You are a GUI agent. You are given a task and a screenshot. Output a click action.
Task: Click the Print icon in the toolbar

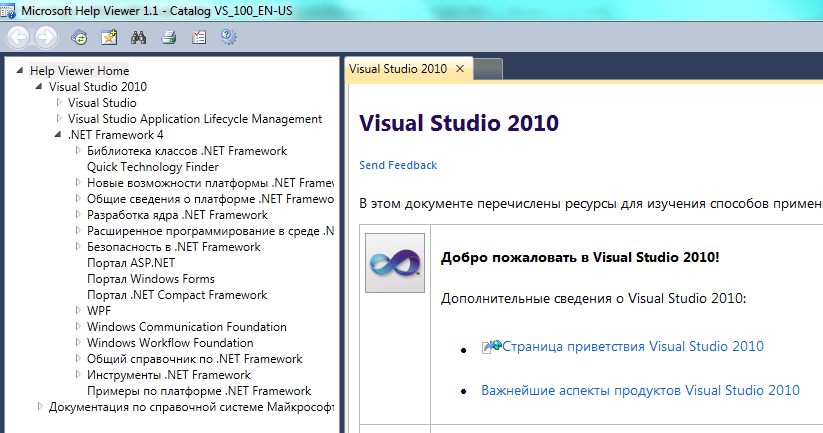click(169, 38)
